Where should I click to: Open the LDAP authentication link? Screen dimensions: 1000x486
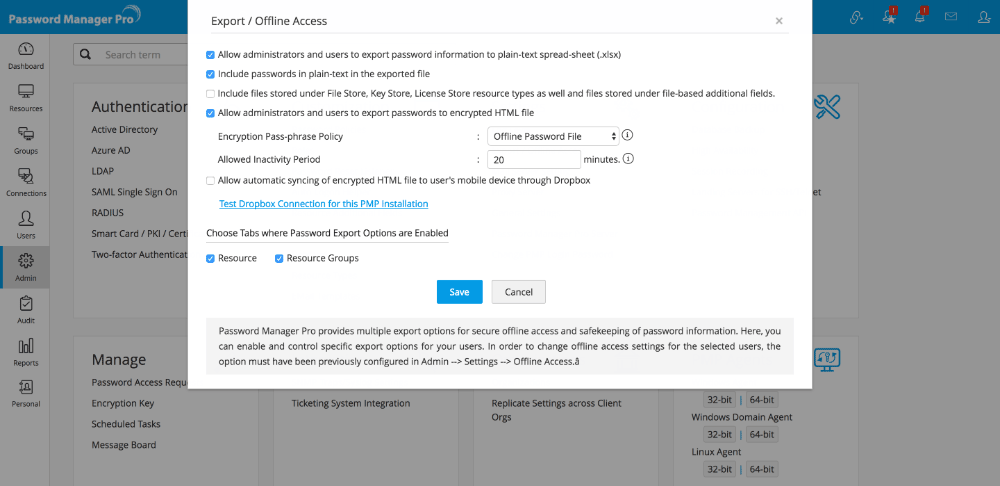[103, 172]
